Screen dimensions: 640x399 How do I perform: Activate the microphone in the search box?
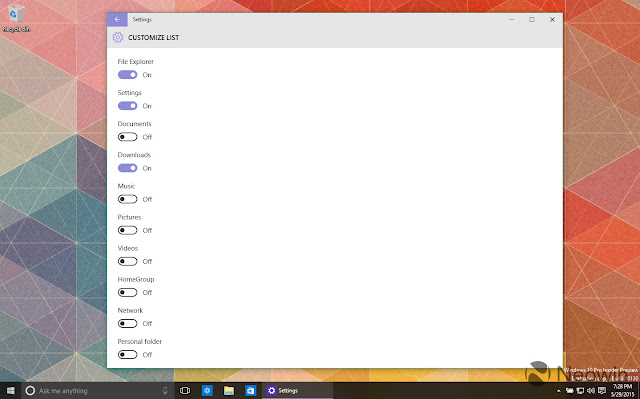(165, 391)
